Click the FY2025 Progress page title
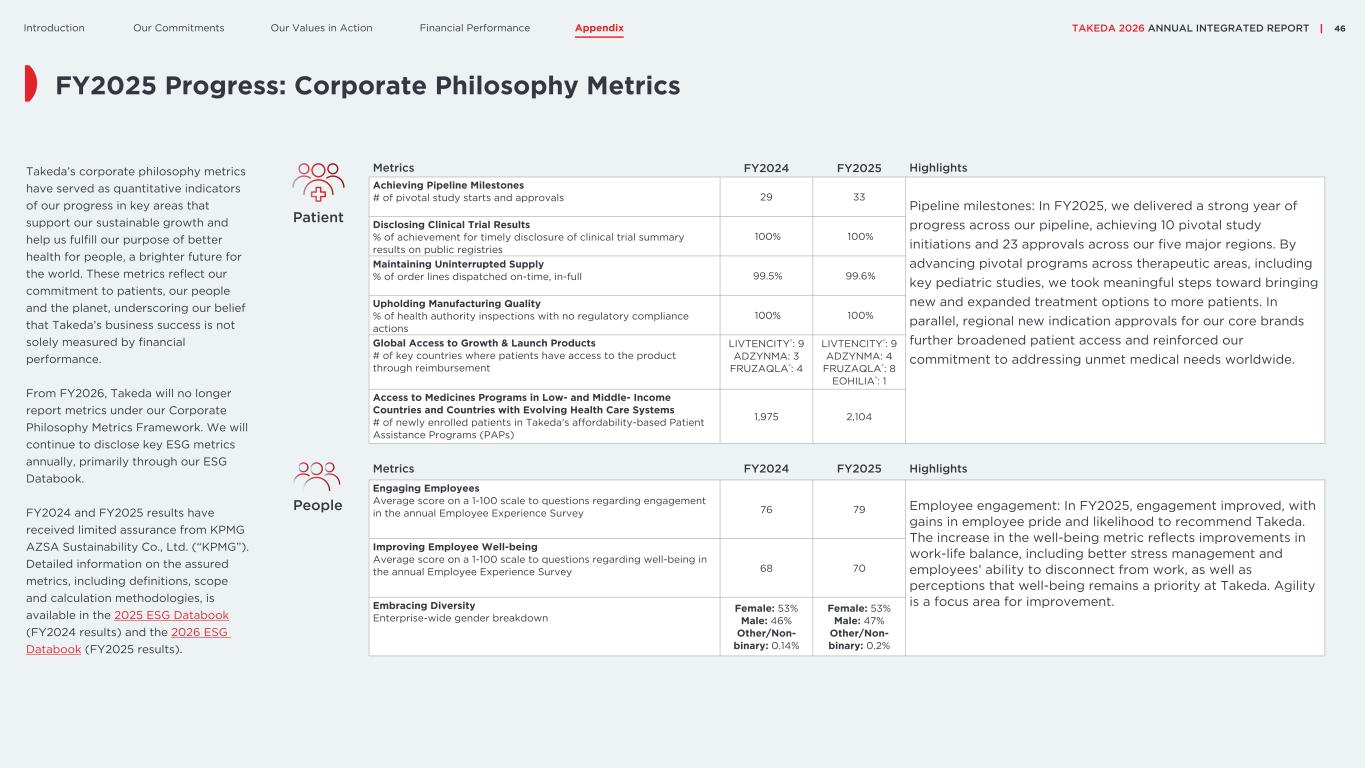The image size is (1365, 768). [368, 86]
